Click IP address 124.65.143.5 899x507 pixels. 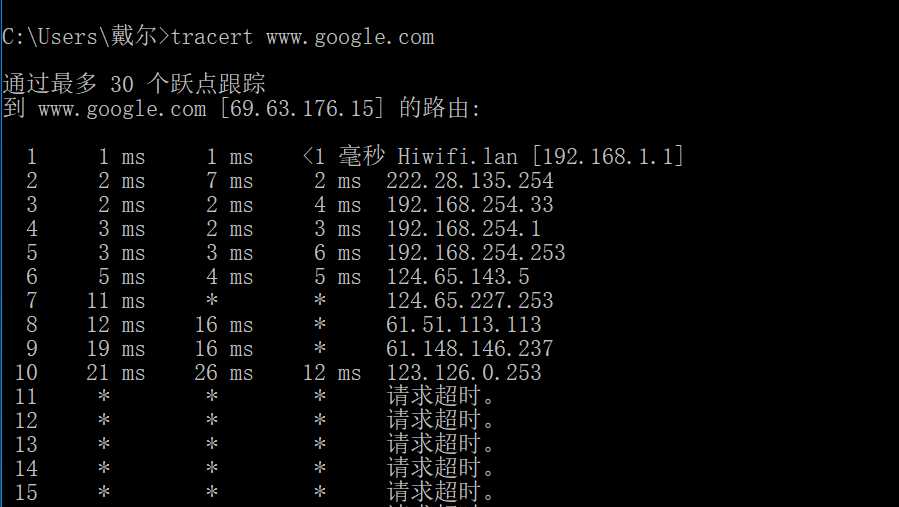point(458,277)
